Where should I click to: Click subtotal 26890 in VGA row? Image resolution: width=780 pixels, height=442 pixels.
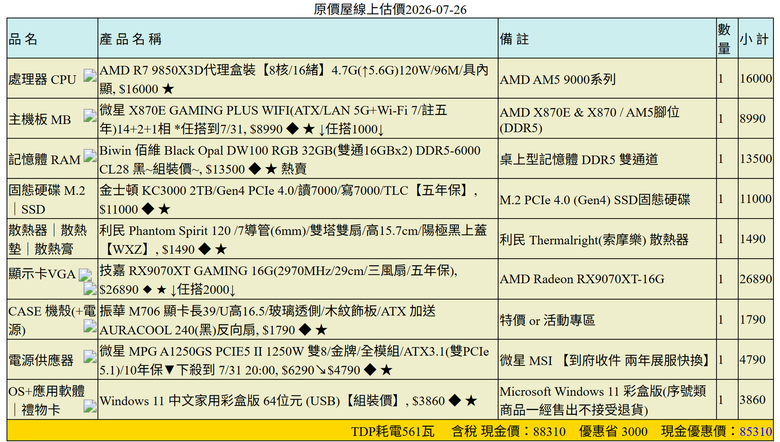click(756, 279)
